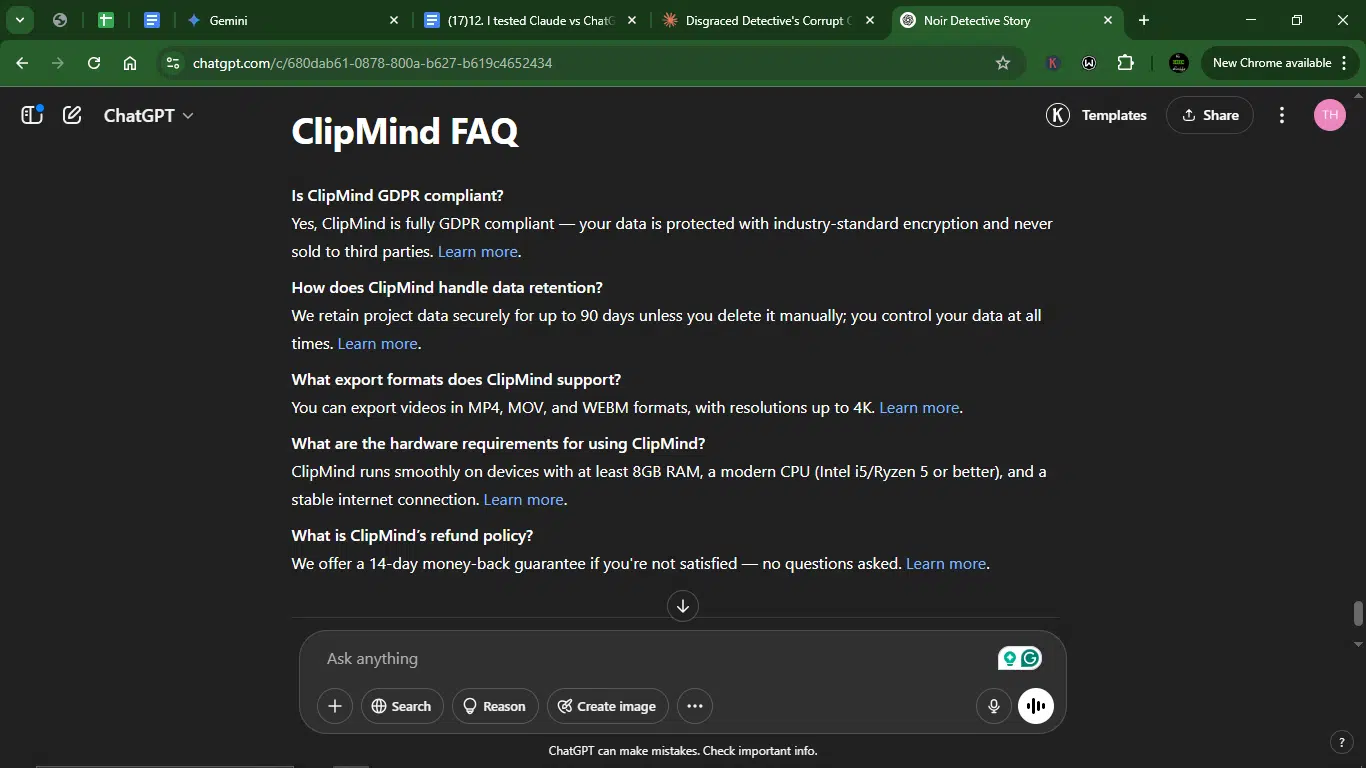Open the Chrome profile avatar
Image resolution: width=1366 pixels, height=768 pixels.
pyautogui.click(x=1179, y=63)
